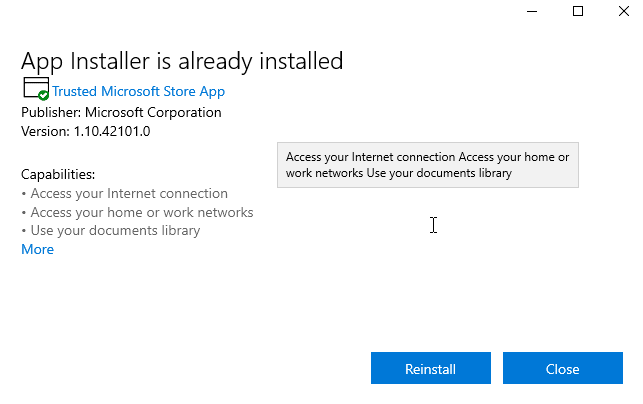This screenshot has height=404, width=643.
Task: Maximize the App Installer window
Action: click(577, 11)
